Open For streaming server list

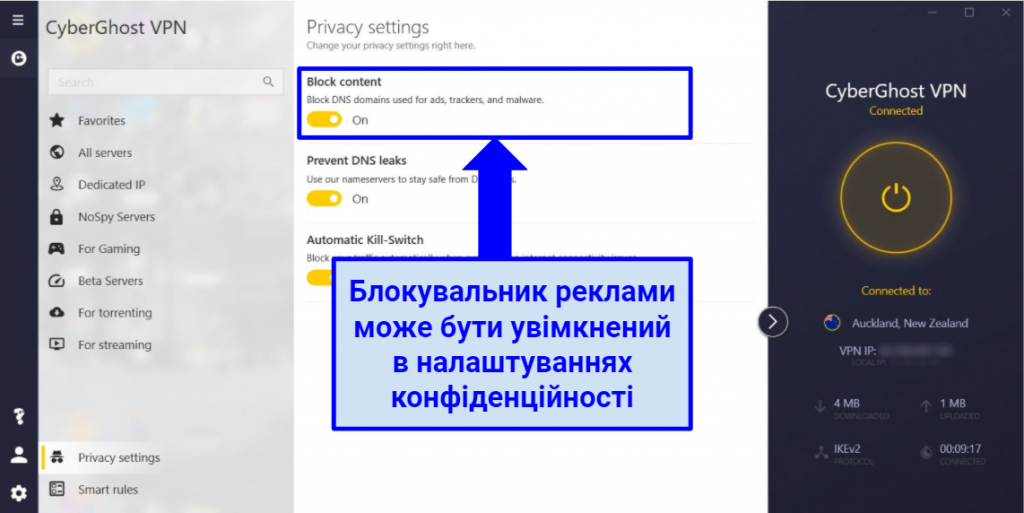[115, 345]
